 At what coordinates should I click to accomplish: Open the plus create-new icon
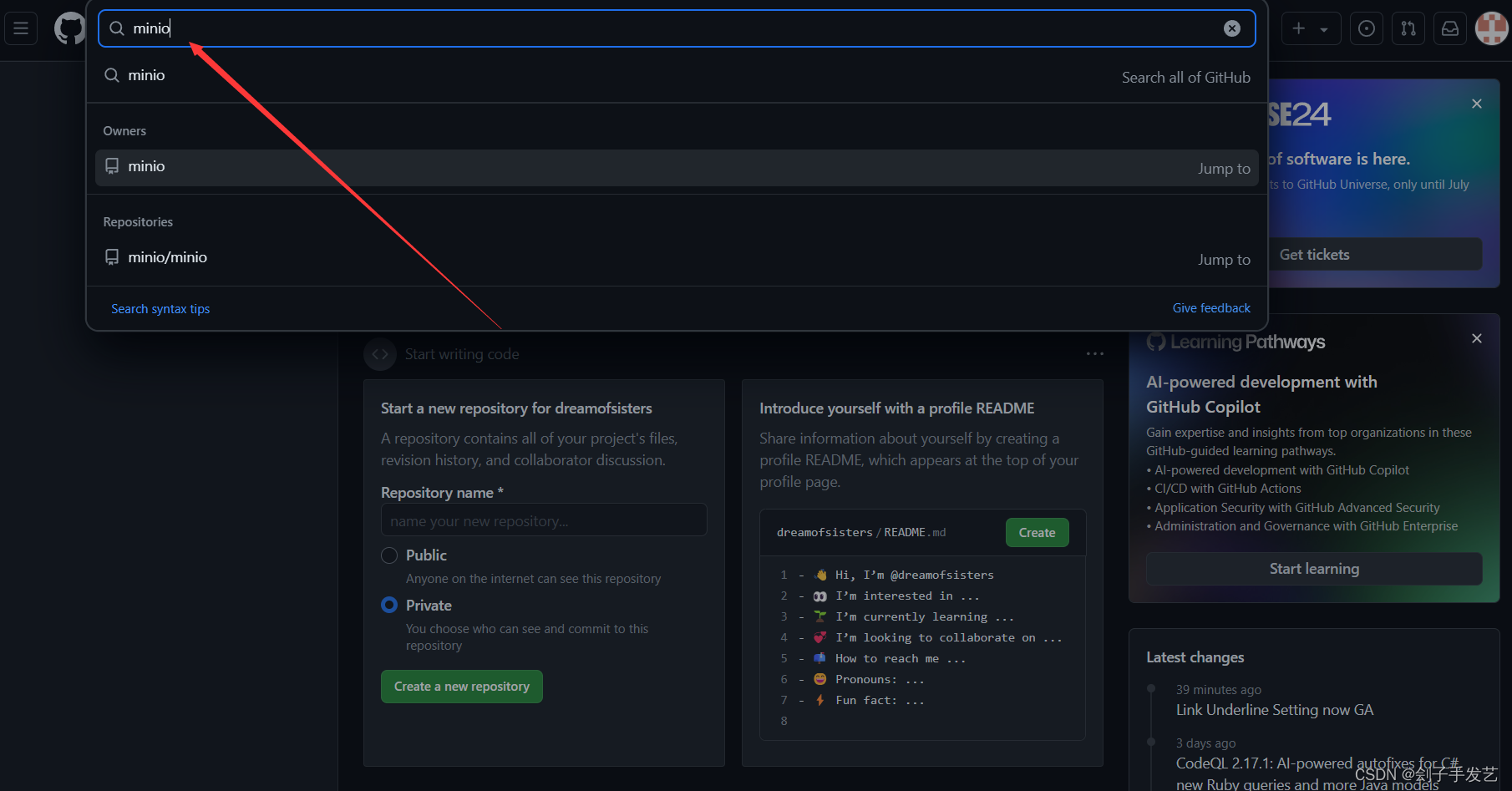coord(1299,28)
